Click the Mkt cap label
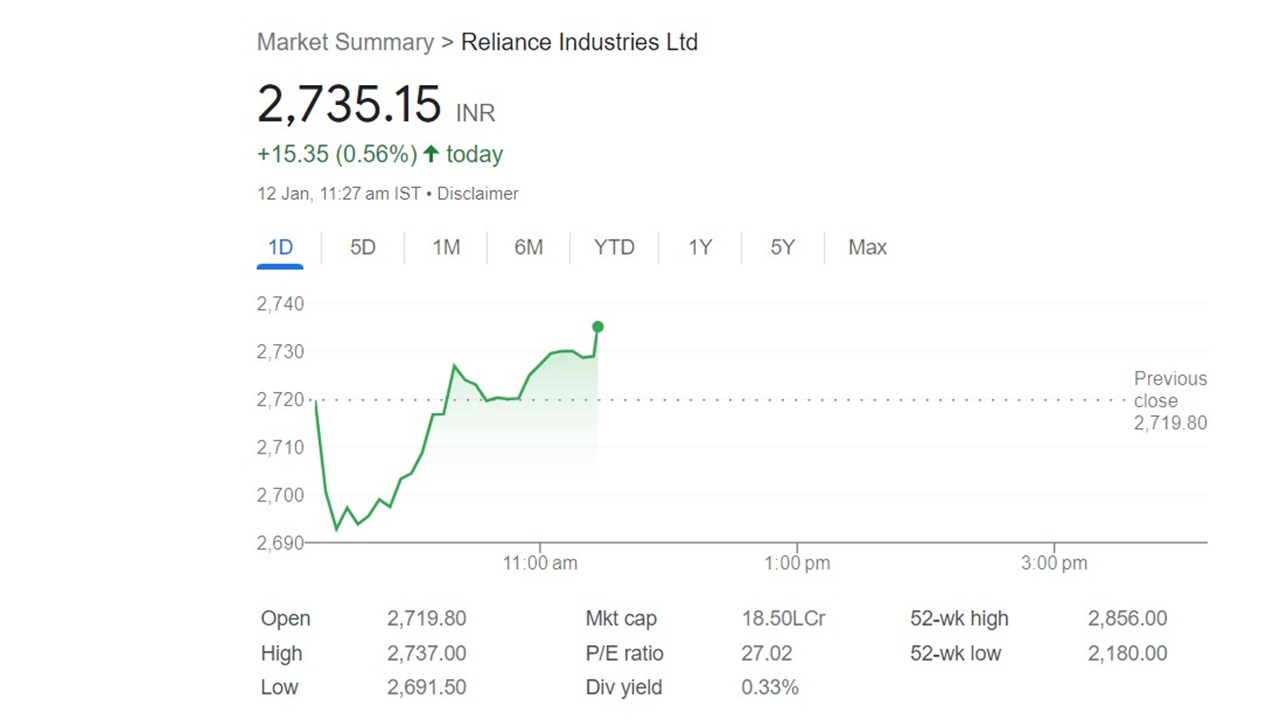Image resolution: width=1280 pixels, height=720 pixels. pyautogui.click(x=621, y=619)
